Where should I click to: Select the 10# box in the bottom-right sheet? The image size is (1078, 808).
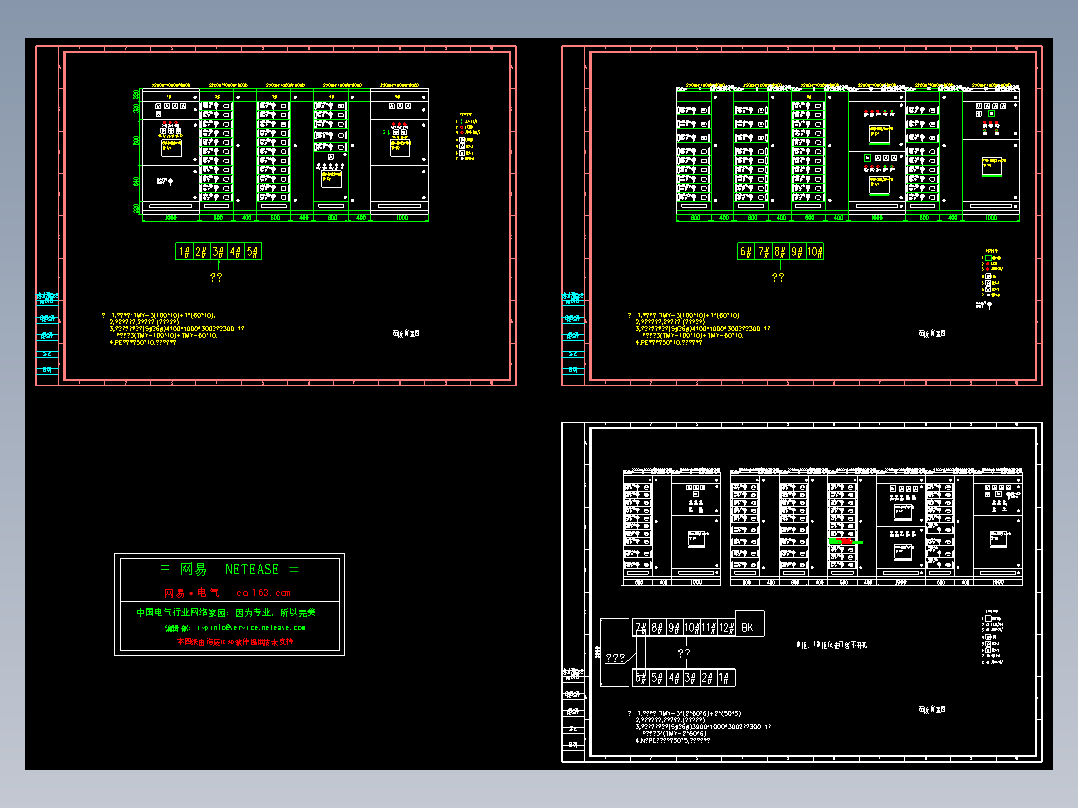[x=692, y=628]
